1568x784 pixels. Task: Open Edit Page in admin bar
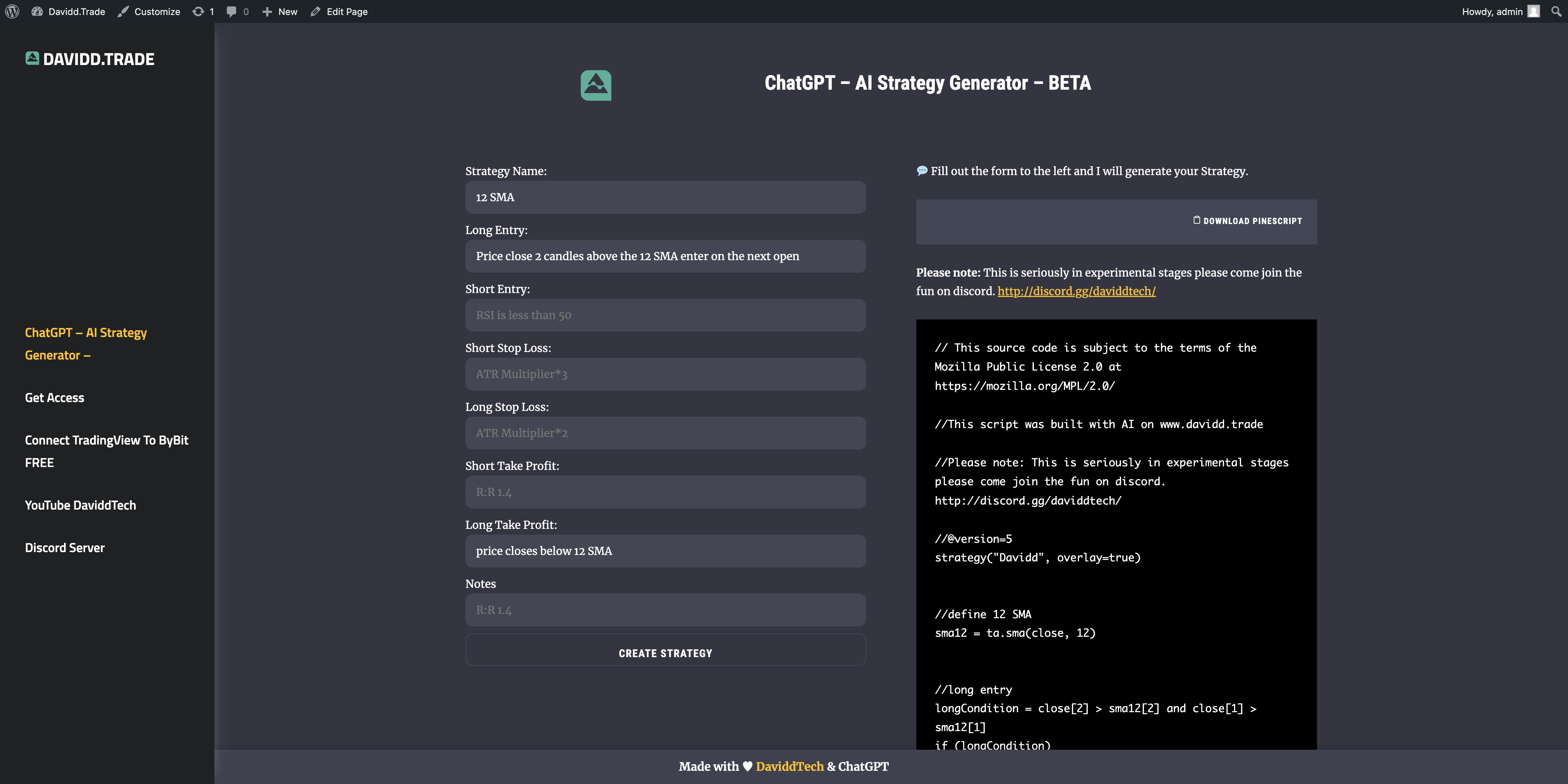pyautogui.click(x=339, y=11)
